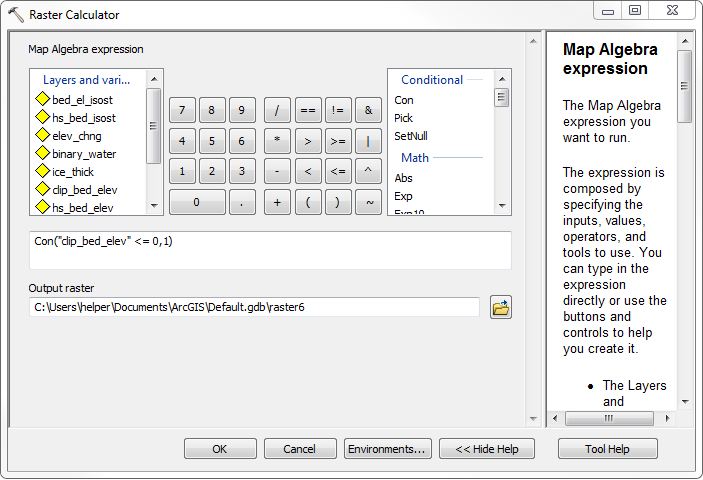Pick the binary_water layer from list

point(83,154)
